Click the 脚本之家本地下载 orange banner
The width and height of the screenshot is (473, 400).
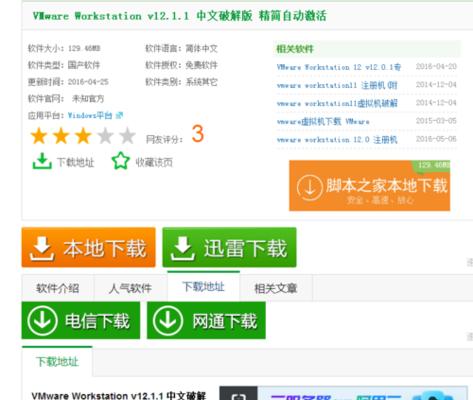(370, 186)
